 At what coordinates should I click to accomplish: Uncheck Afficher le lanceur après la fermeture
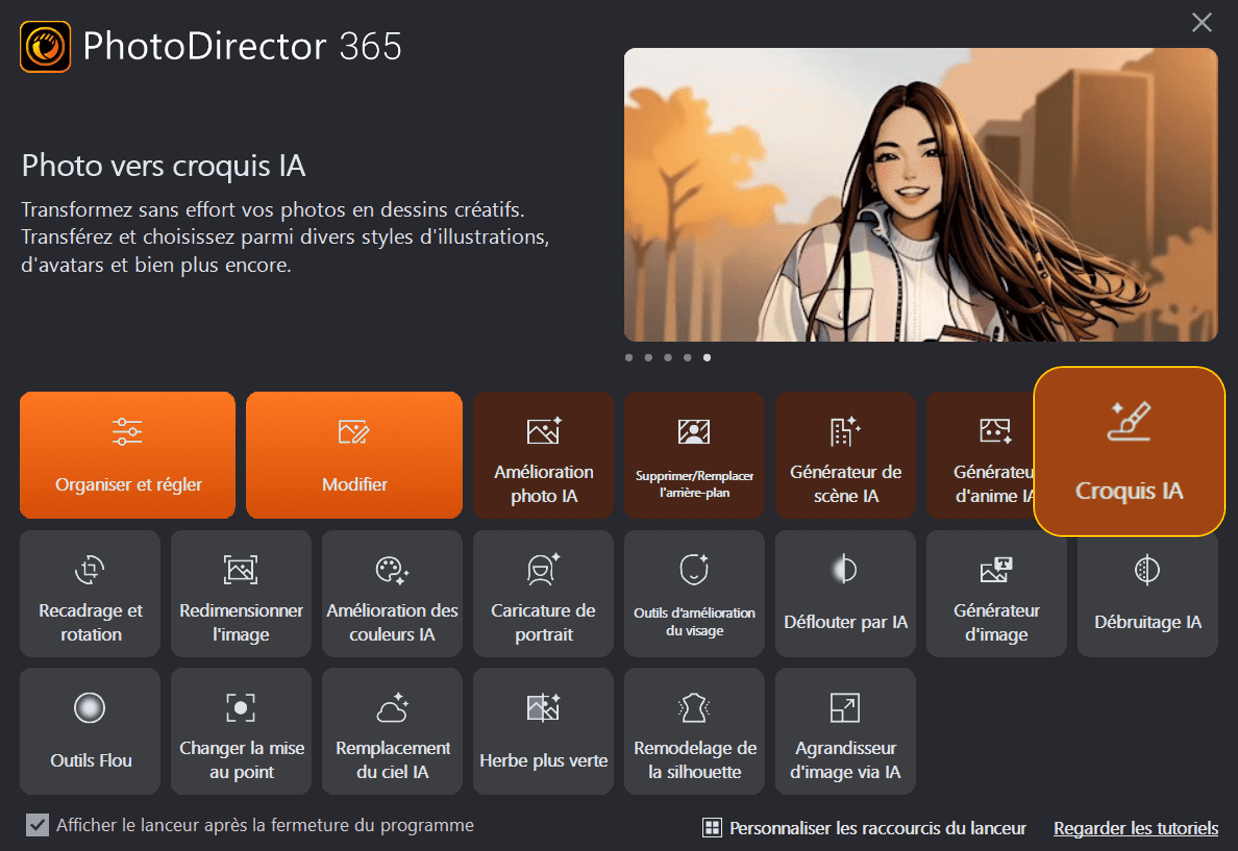37,825
